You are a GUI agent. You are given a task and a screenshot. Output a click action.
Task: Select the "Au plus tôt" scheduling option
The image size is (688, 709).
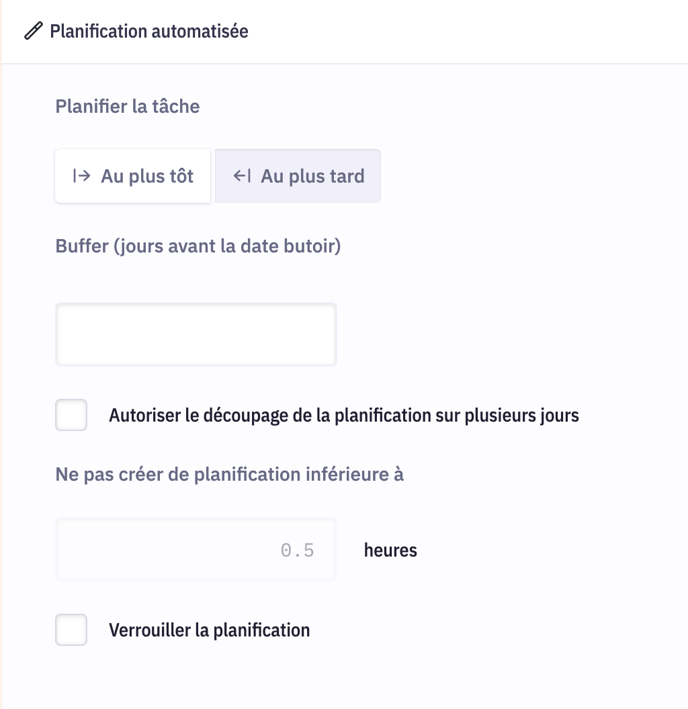coord(133,176)
